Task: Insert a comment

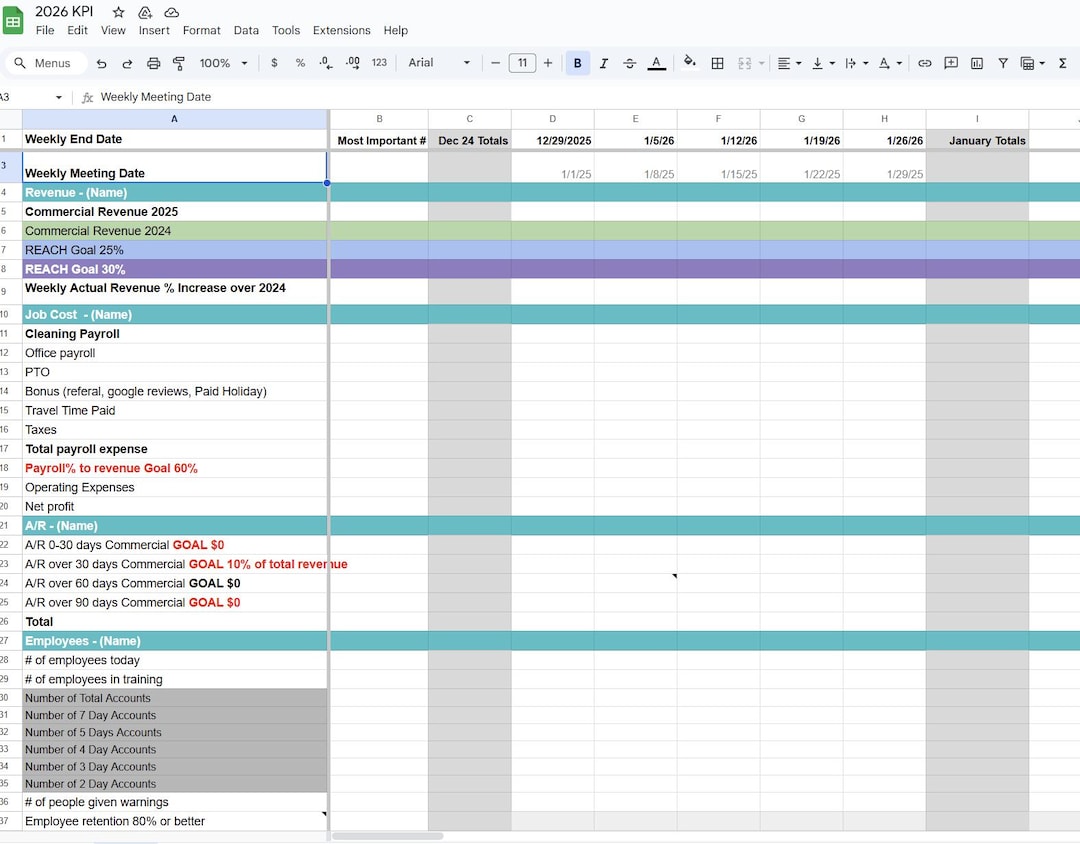Action: [x=951, y=63]
